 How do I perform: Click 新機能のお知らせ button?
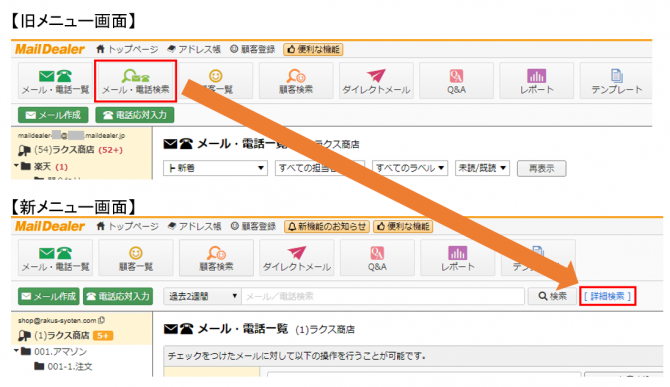[x=327, y=226]
